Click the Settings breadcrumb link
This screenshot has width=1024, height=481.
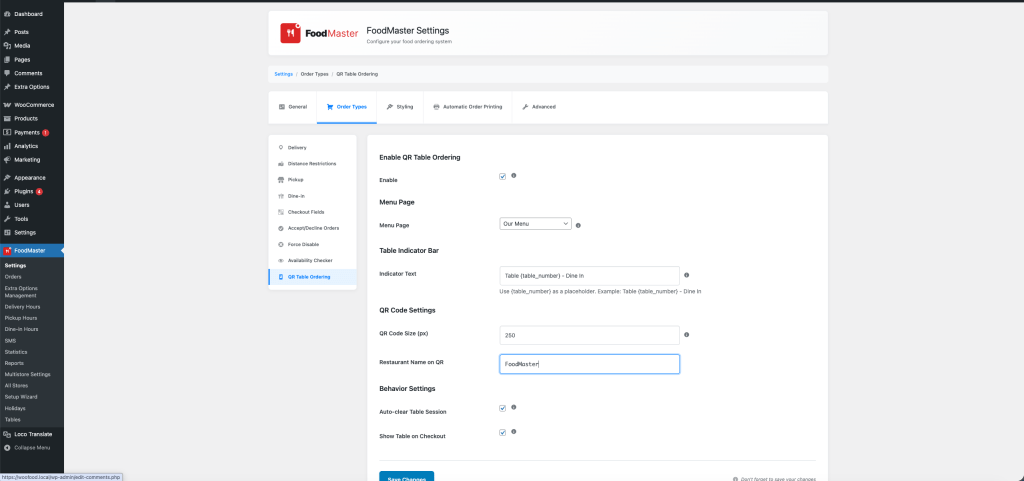[283, 74]
